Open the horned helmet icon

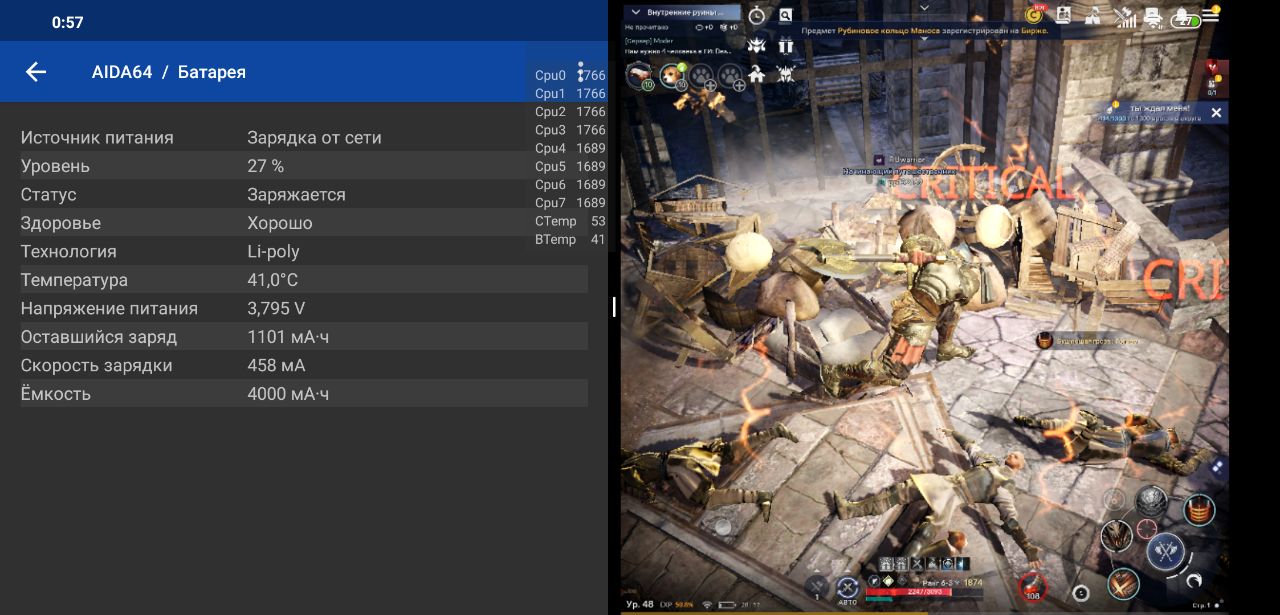[786, 74]
